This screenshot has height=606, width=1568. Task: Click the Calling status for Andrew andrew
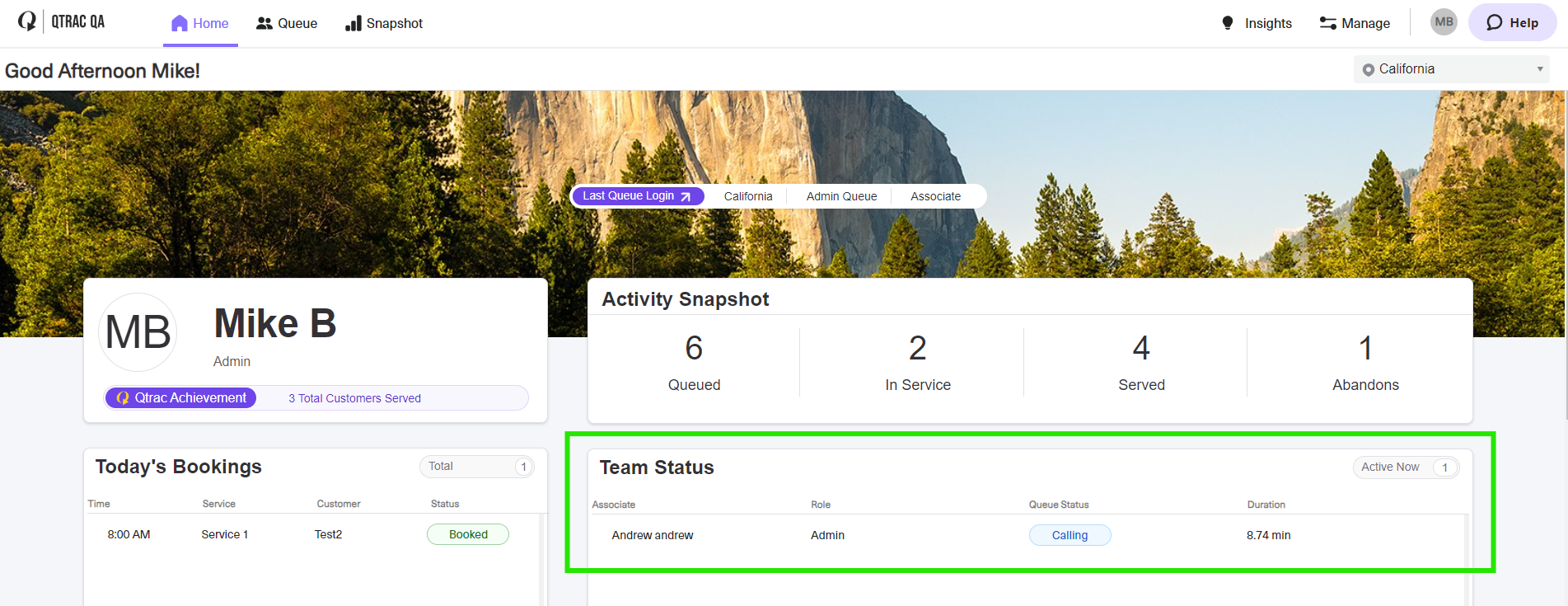1070,535
